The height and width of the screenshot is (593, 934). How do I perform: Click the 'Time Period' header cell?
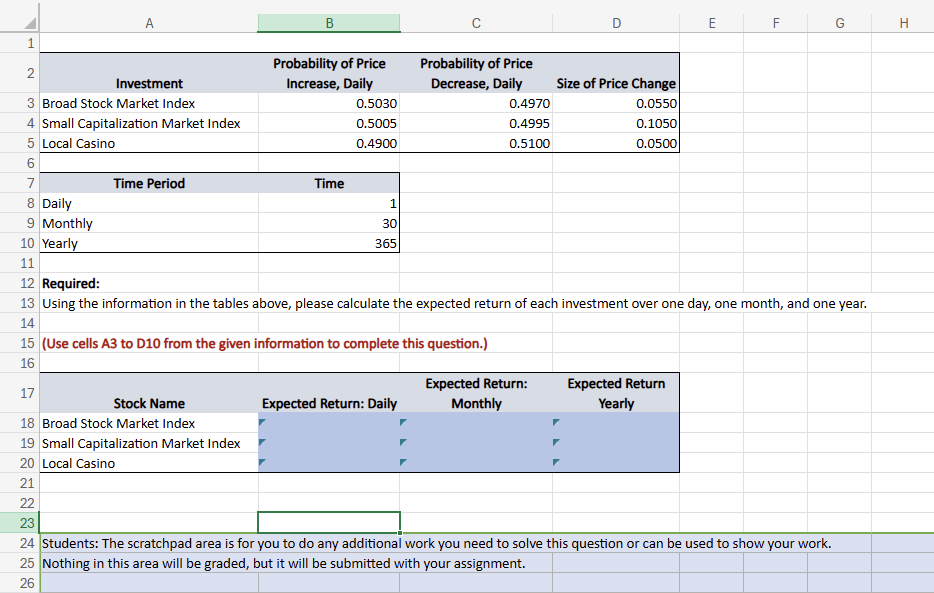[149, 183]
